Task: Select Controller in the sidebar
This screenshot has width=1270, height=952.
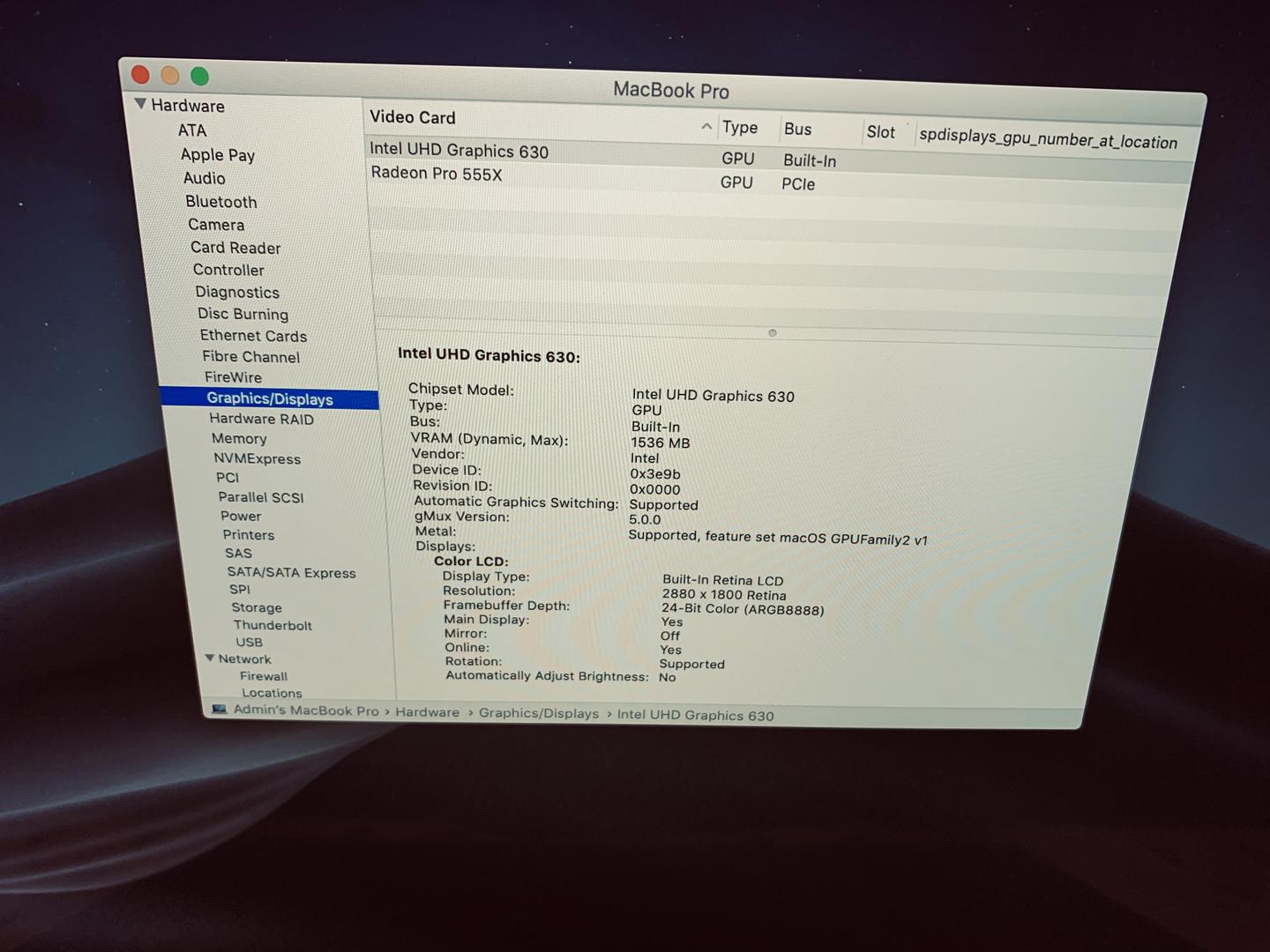Action: (x=228, y=270)
